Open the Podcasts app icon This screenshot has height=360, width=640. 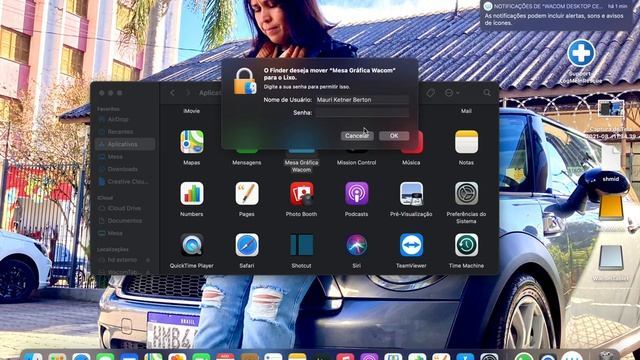tap(356, 193)
